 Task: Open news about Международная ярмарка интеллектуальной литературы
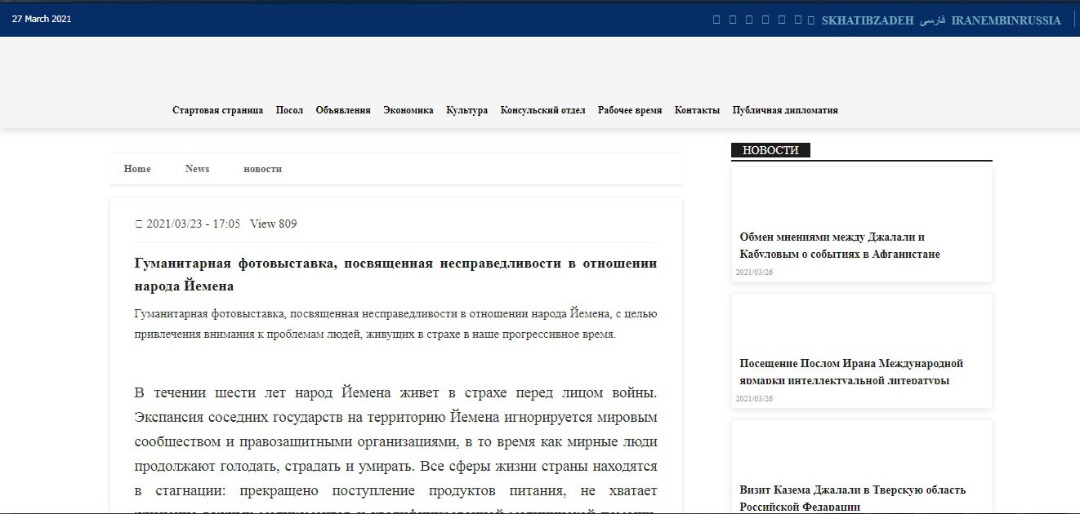coord(851,371)
